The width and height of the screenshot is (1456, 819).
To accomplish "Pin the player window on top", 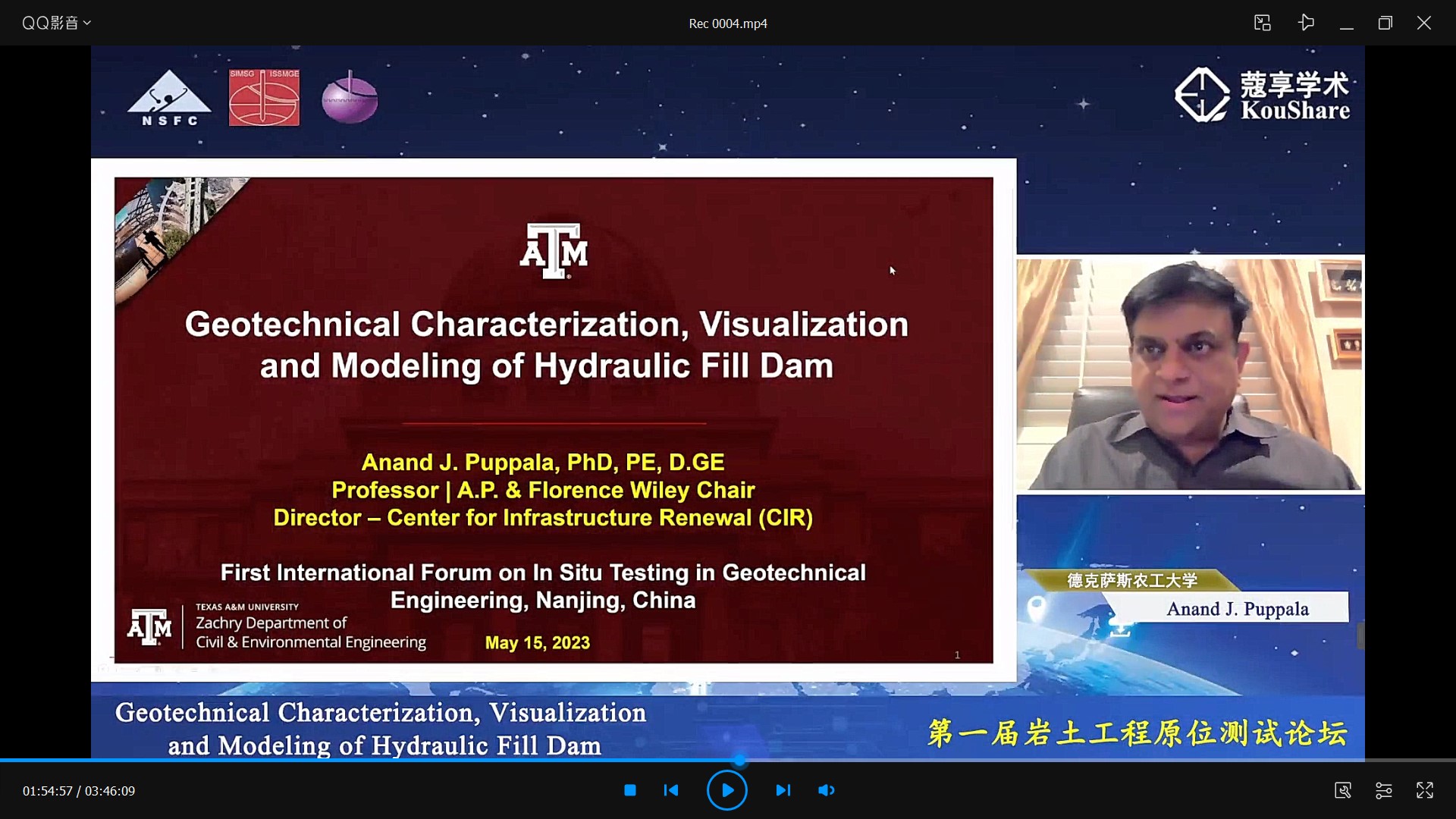I will coord(1305,23).
